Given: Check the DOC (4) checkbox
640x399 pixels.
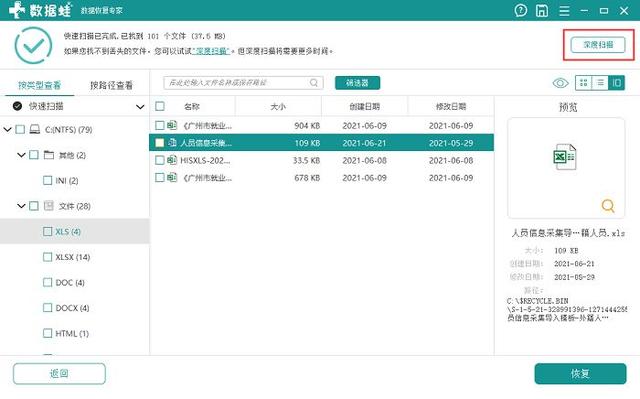Looking at the screenshot, I should (47, 282).
